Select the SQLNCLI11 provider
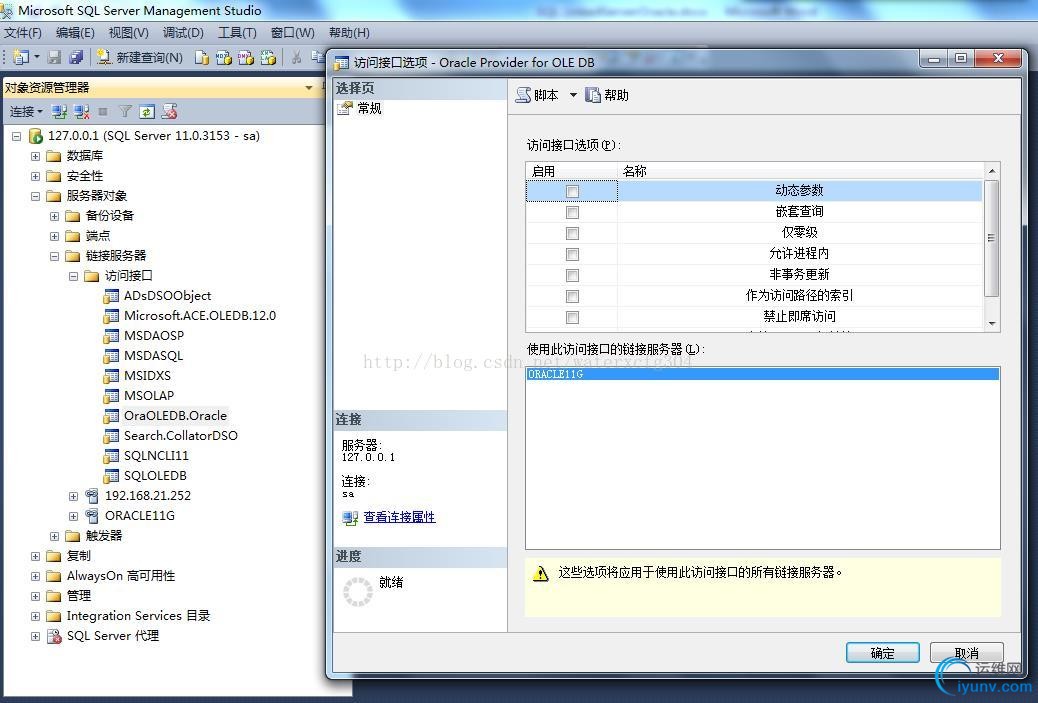1038x703 pixels. pyautogui.click(x=156, y=455)
